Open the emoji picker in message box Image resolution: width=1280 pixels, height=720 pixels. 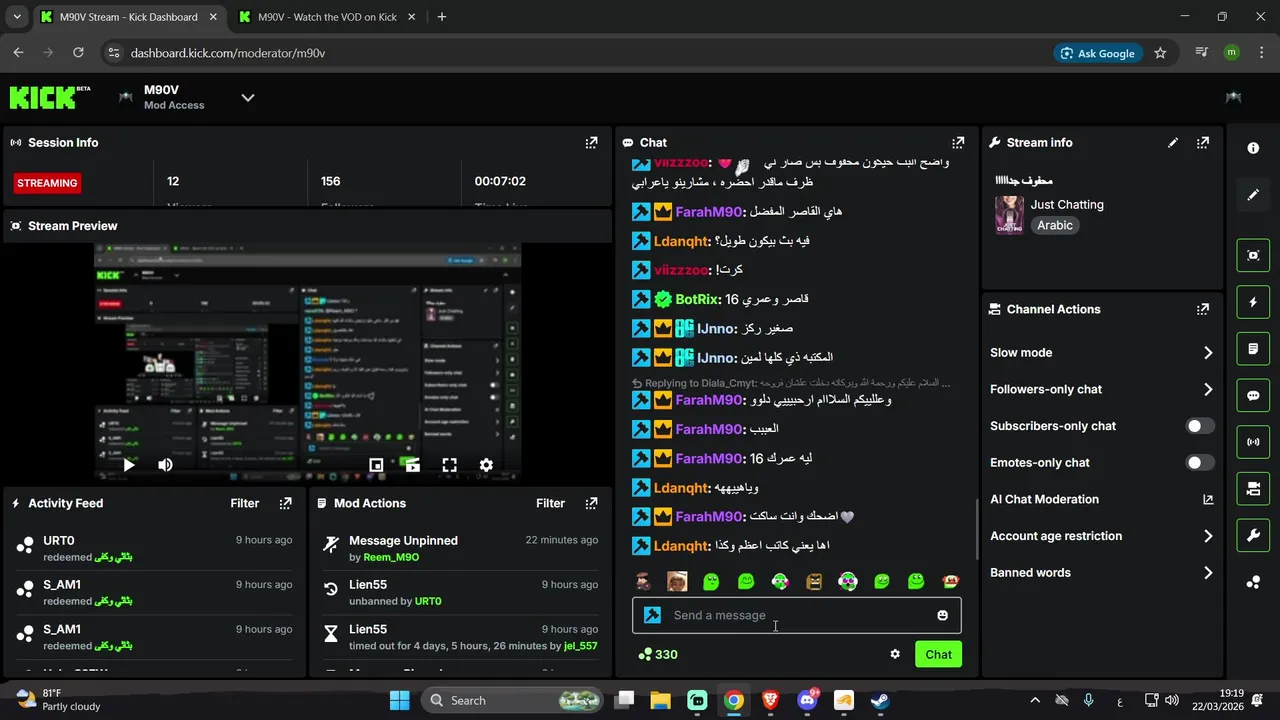[x=942, y=615]
